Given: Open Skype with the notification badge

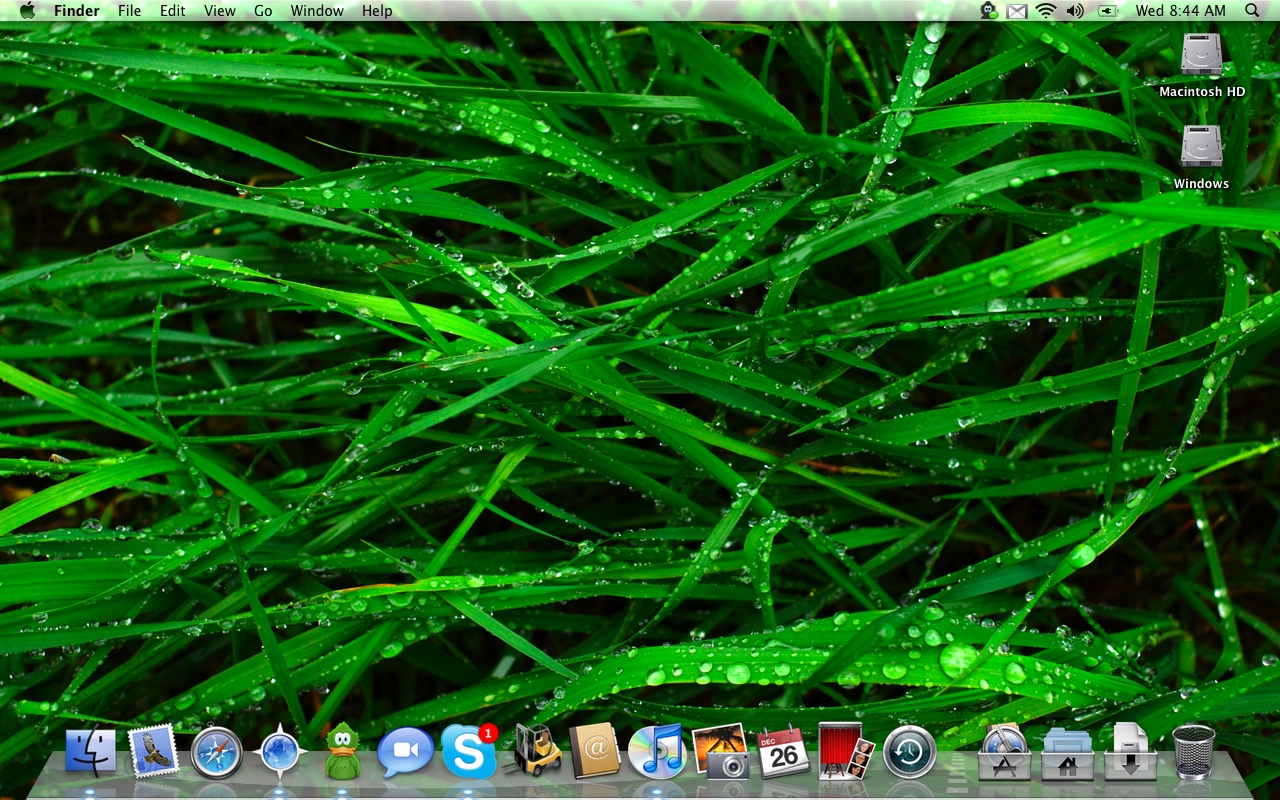Looking at the screenshot, I should [469, 751].
